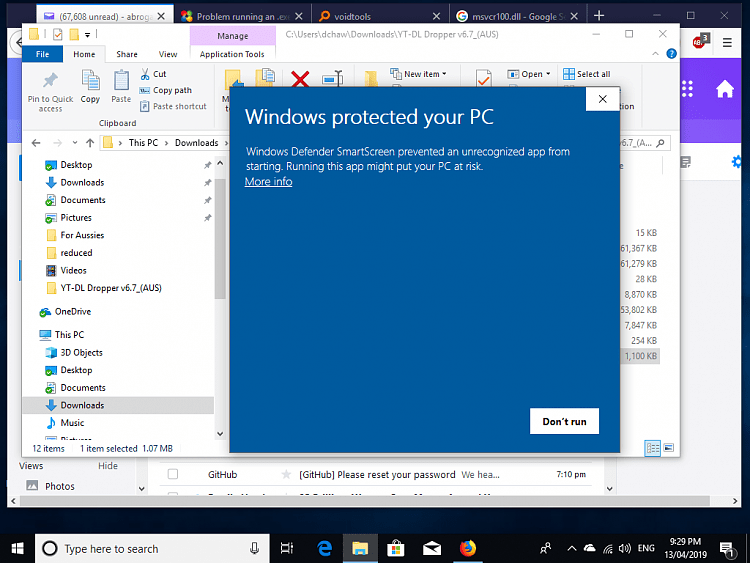
Task: Select OneDrive in navigation pane
Action: 73,311
